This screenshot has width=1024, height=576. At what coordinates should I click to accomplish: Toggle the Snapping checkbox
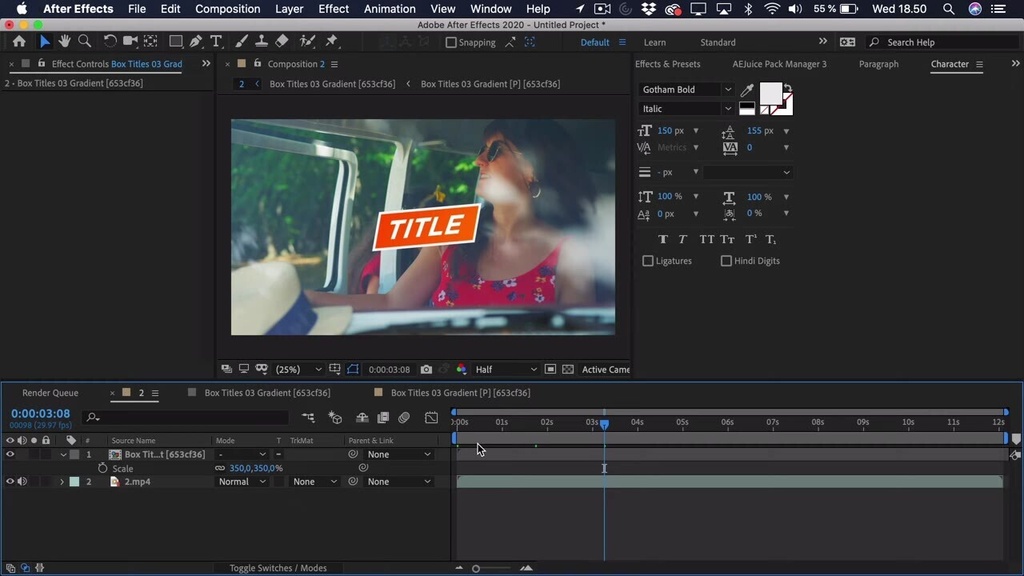[451, 42]
